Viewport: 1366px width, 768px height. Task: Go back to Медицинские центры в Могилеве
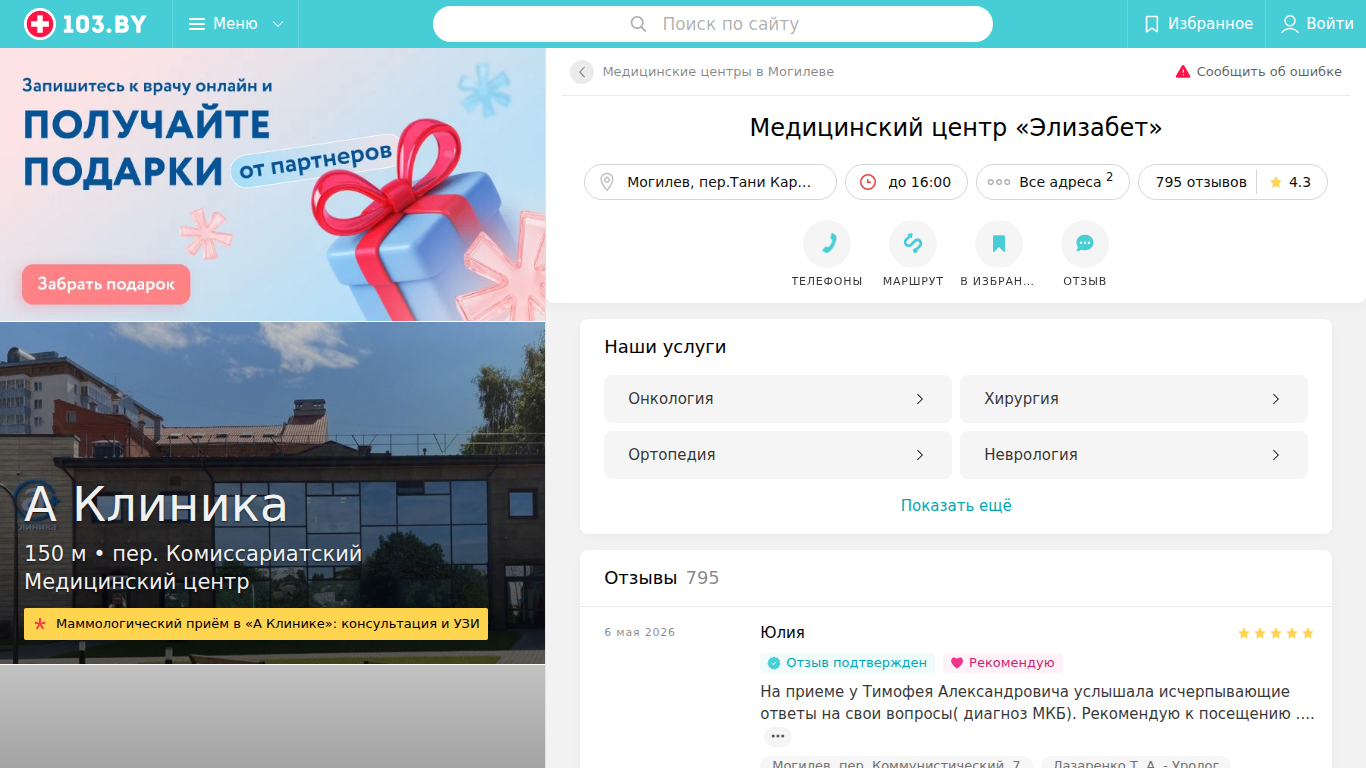pyautogui.click(x=582, y=72)
